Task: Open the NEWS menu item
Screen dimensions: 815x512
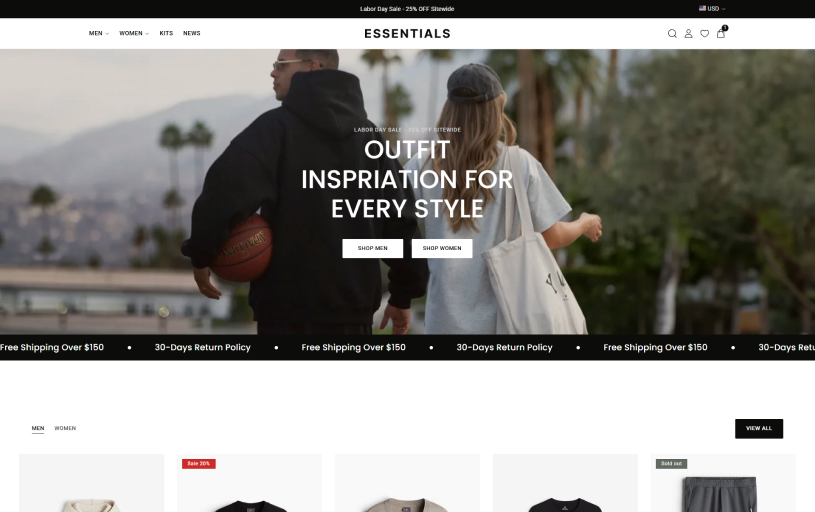Action: [192, 33]
